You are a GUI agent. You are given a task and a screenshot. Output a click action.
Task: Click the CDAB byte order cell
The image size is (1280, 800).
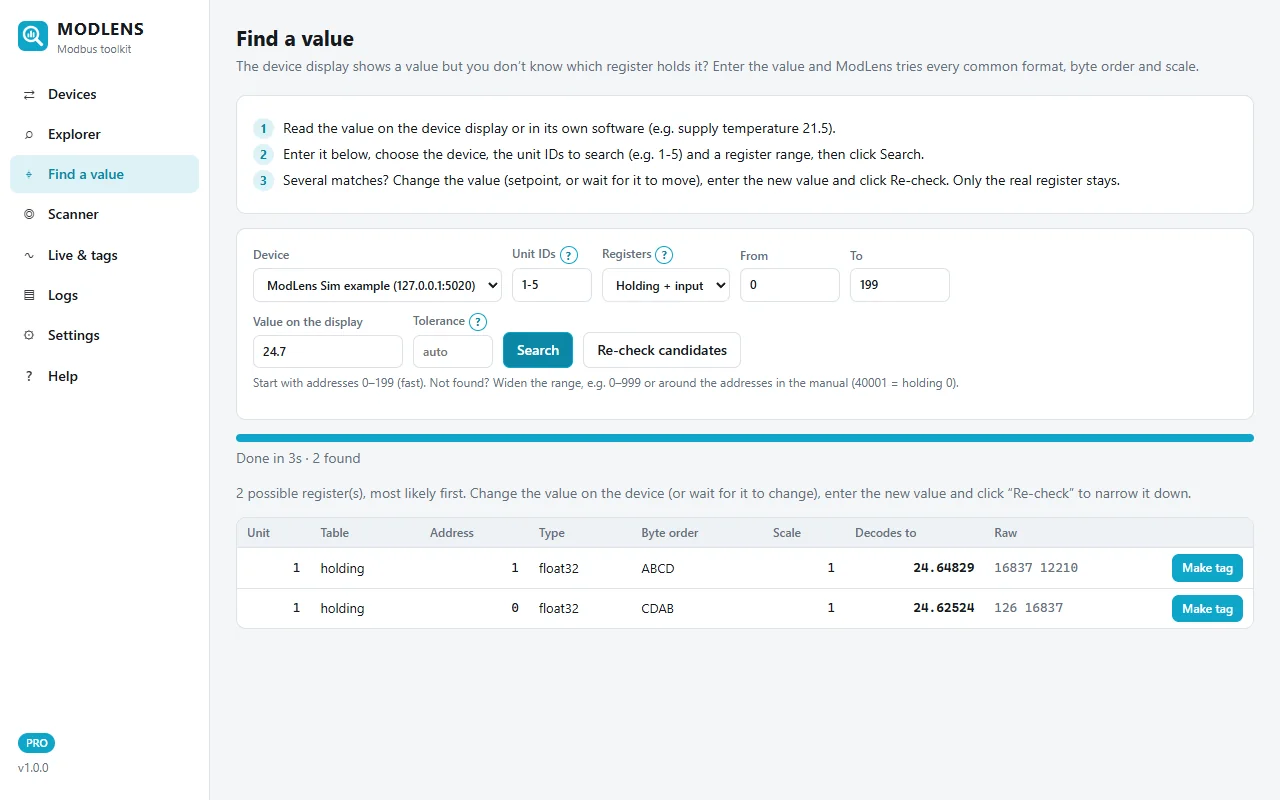pos(658,608)
